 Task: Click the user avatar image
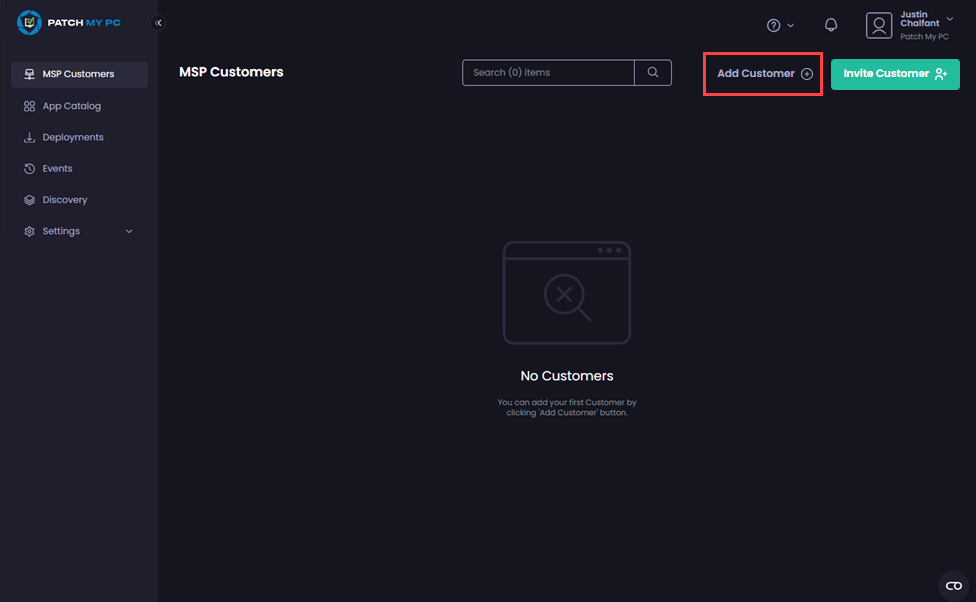pyautogui.click(x=879, y=25)
